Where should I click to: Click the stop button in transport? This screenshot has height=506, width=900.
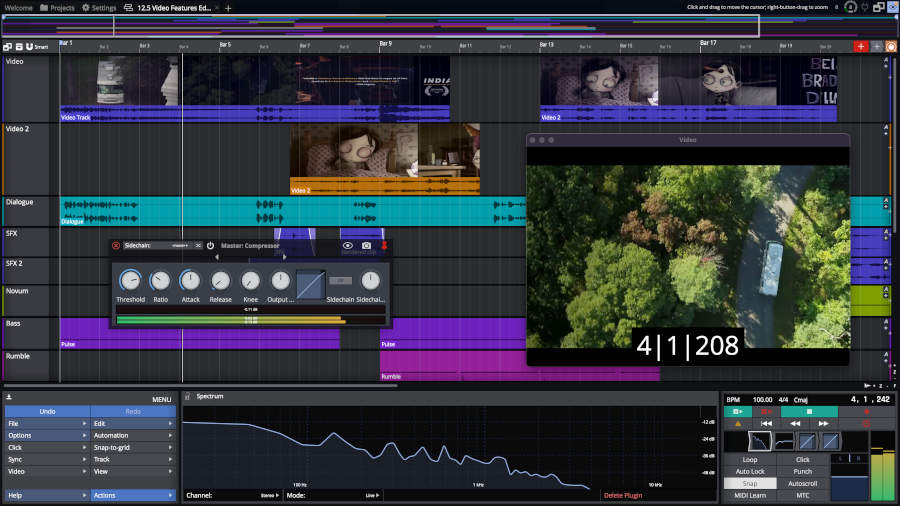click(x=809, y=411)
